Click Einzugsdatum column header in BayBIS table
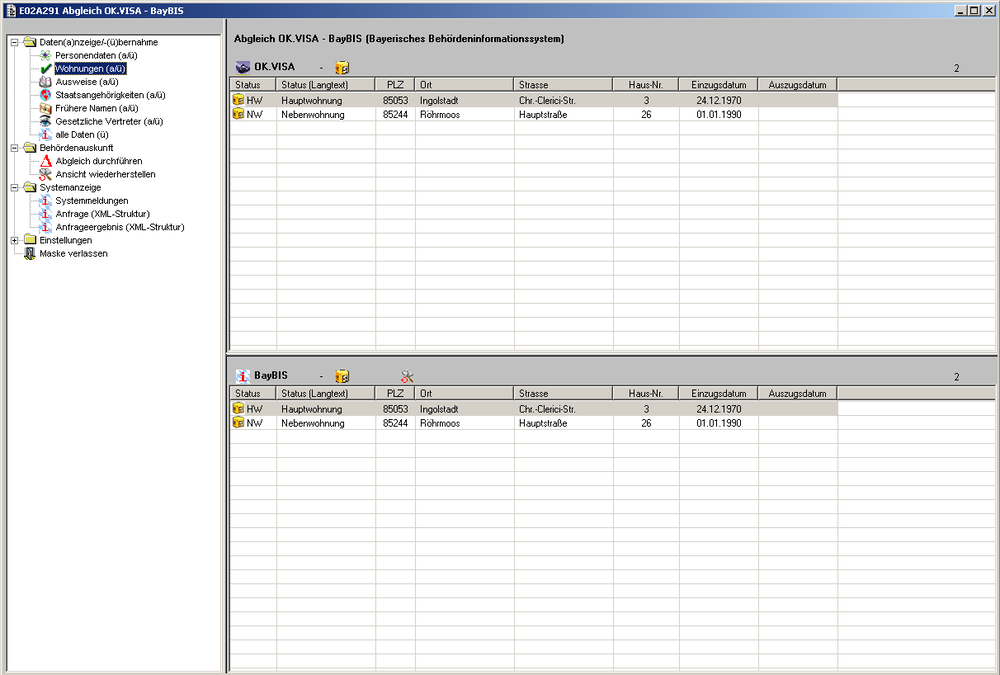 pos(718,394)
